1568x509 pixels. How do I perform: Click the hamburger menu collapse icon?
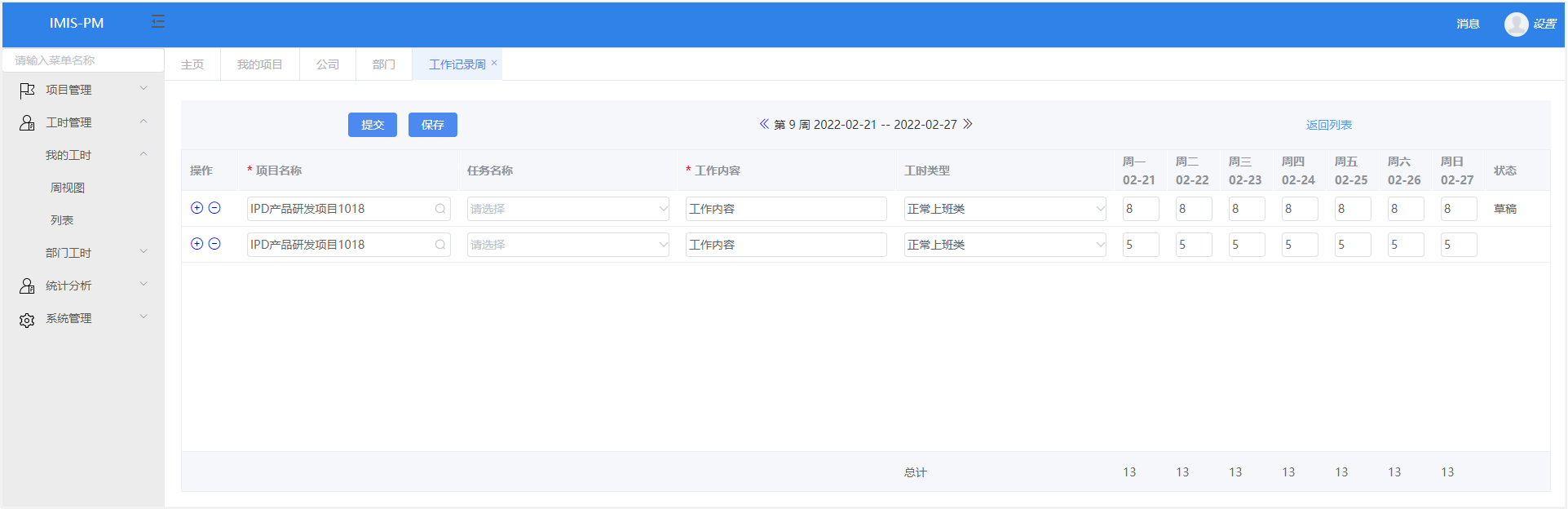pyautogui.click(x=158, y=22)
